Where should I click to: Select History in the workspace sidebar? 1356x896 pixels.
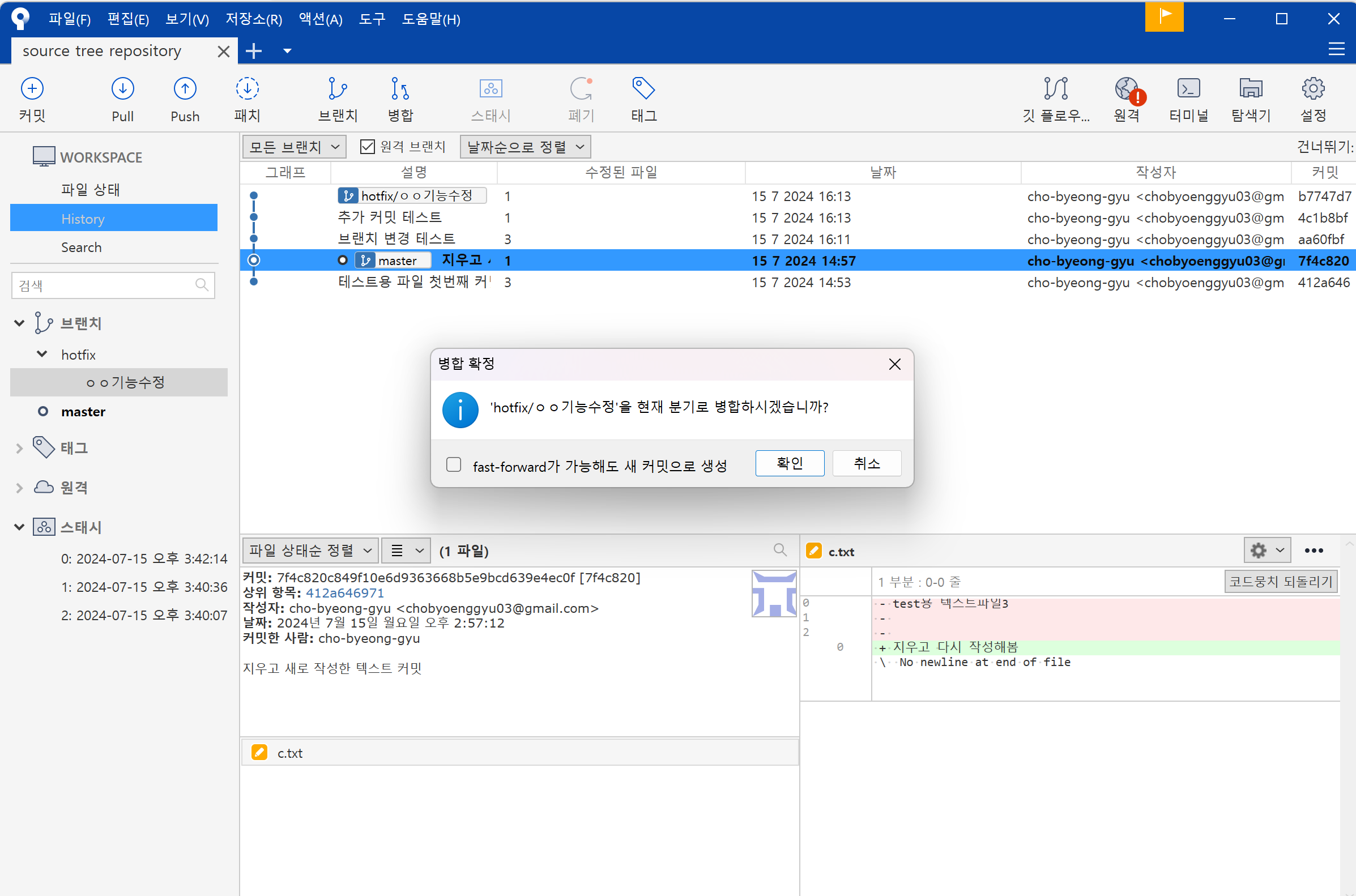tap(114, 218)
